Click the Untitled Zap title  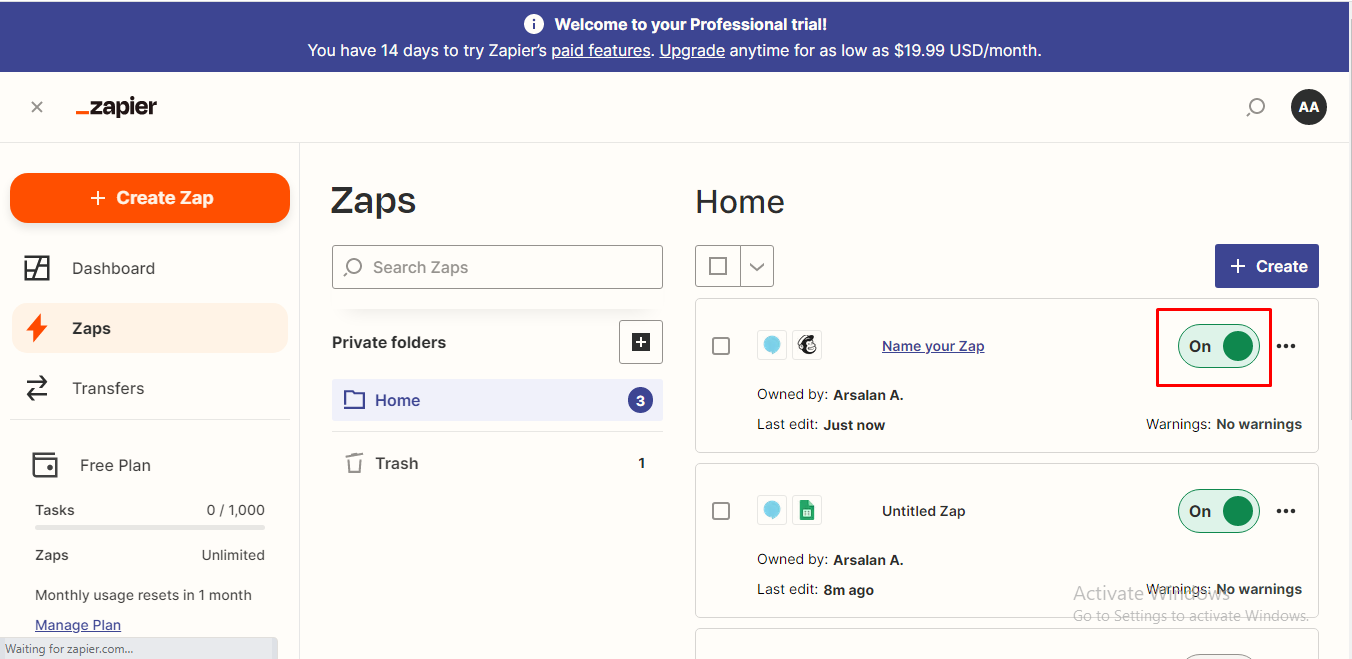(x=924, y=511)
